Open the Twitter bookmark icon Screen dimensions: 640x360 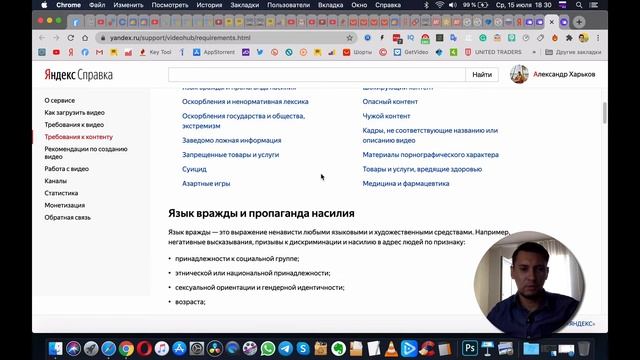click(260, 52)
